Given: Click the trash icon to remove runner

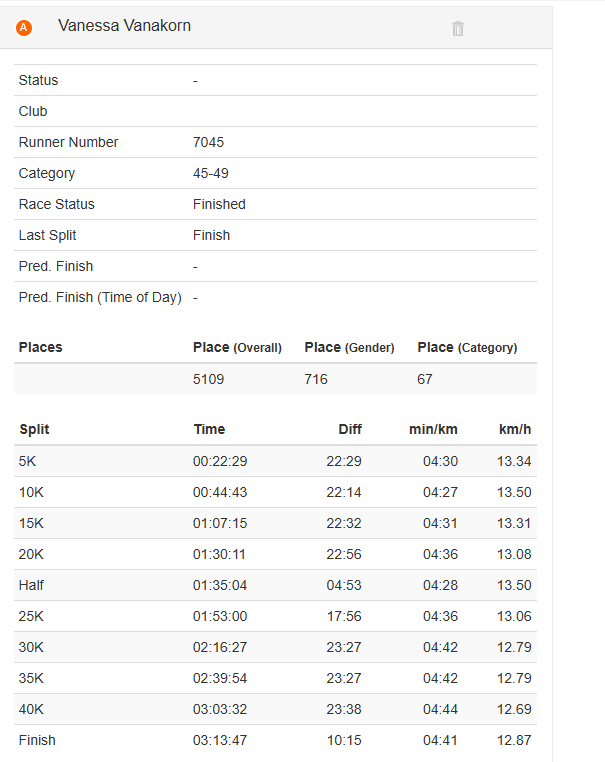Looking at the screenshot, I should point(458,28).
